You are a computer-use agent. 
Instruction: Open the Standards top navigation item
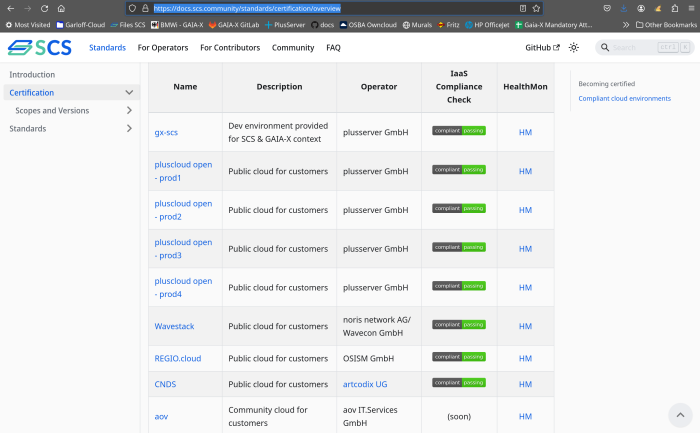(x=107, y=47)
